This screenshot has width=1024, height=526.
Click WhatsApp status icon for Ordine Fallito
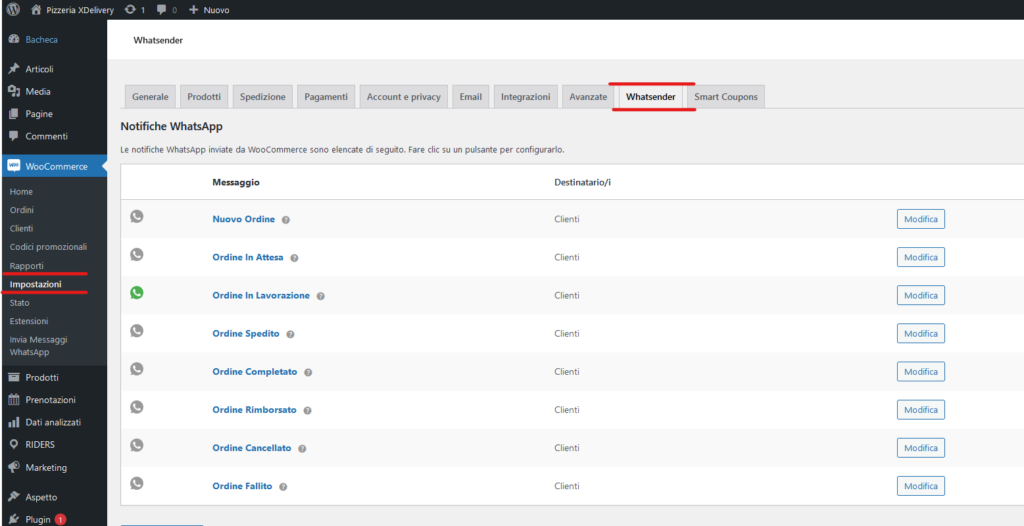tap(136, 483)
